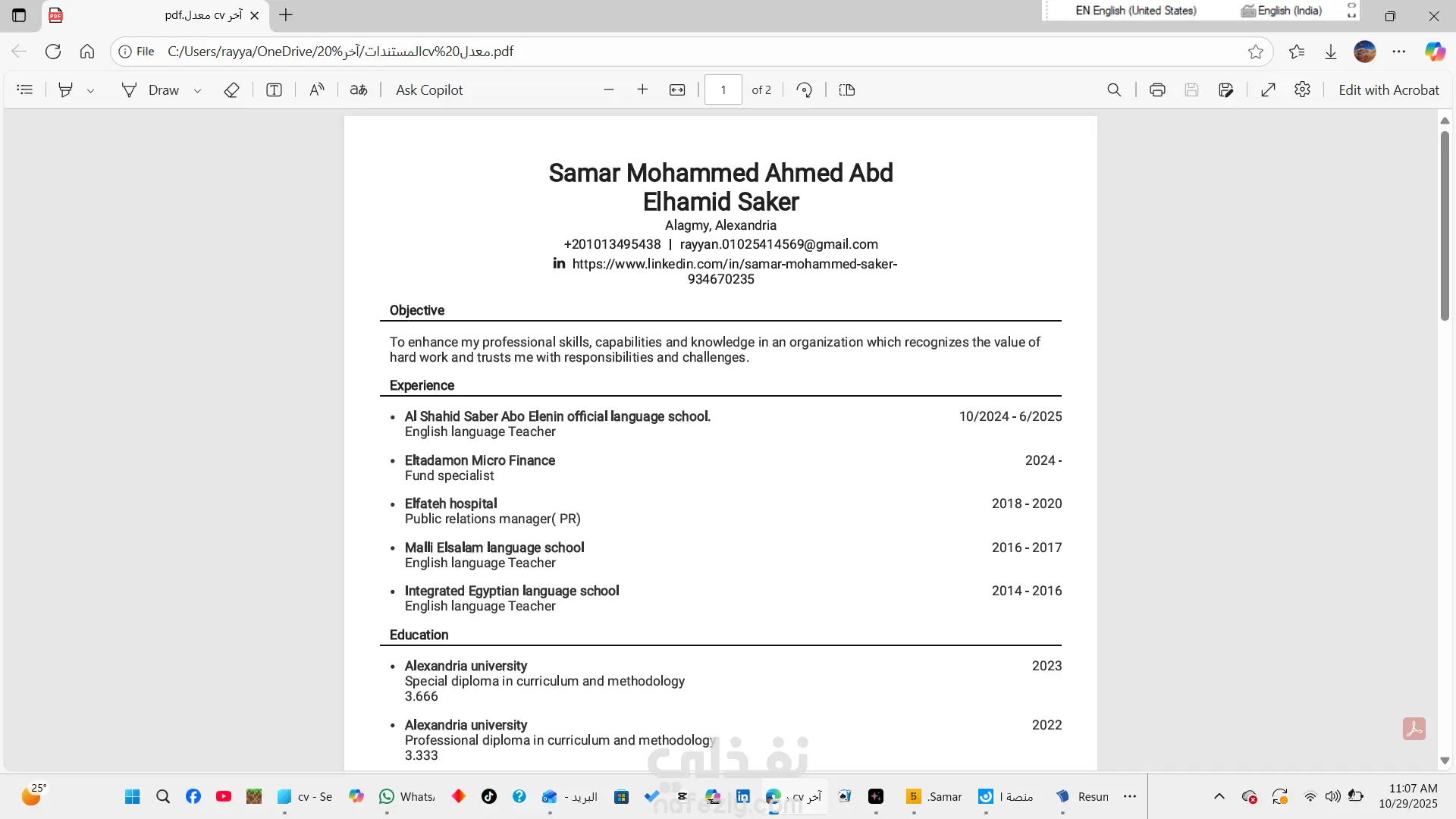Screen dimensions: 1456x819
Task: Print the PDF document
Action: point(1157,89)
